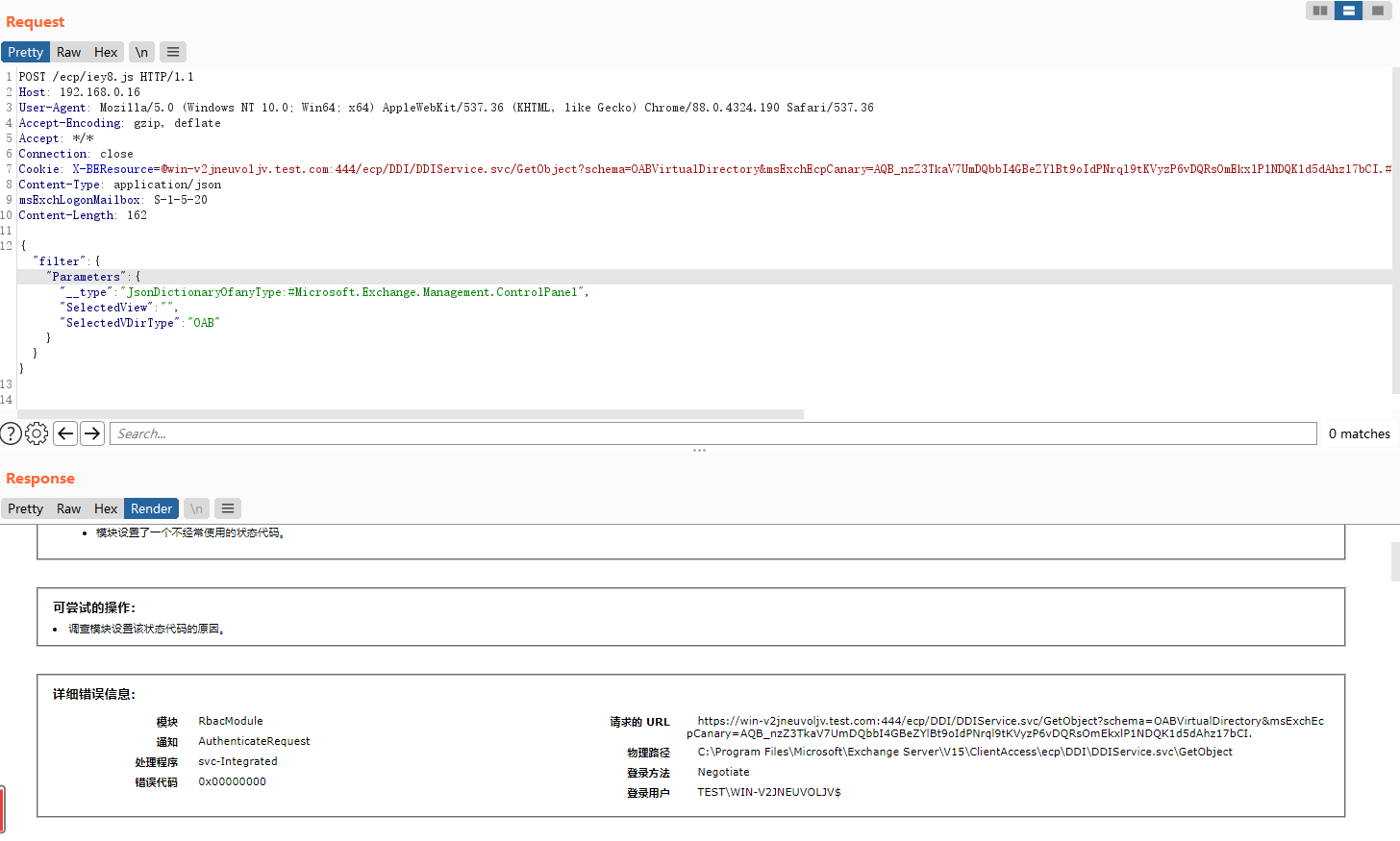Click the divider dots between Request and Response
The height and width of the screenshot is (841, 1400).
tap(699, 450)
